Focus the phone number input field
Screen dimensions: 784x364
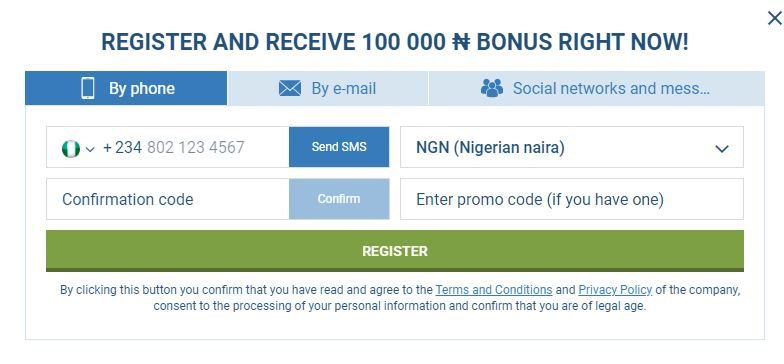pos(196,148)
